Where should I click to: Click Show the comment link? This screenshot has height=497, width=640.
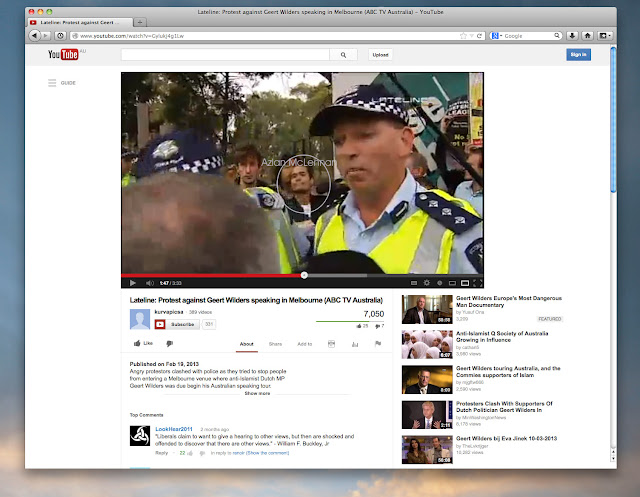click(x=267, y=453)
